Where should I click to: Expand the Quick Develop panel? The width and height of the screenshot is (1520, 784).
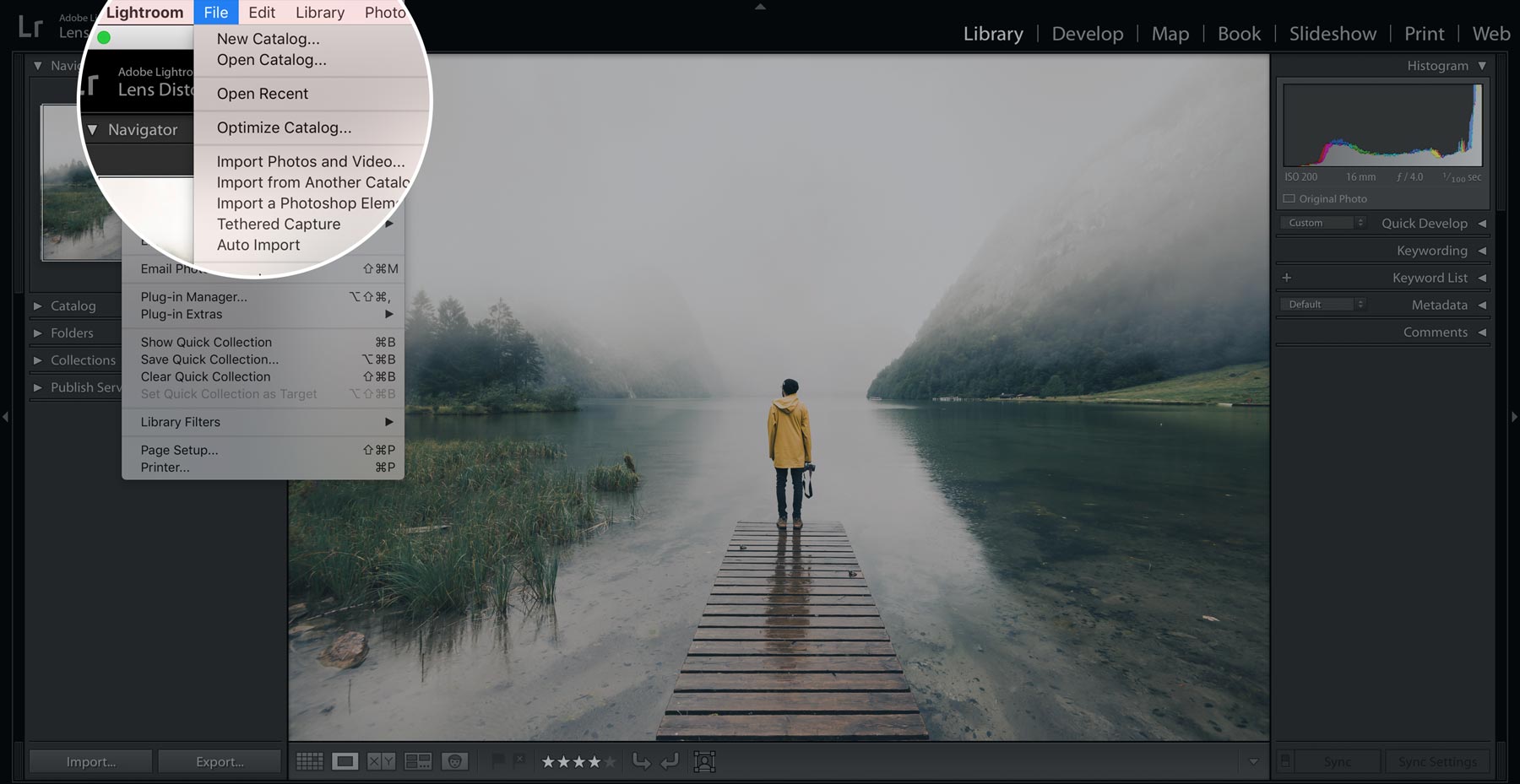tap(1482, 224)
